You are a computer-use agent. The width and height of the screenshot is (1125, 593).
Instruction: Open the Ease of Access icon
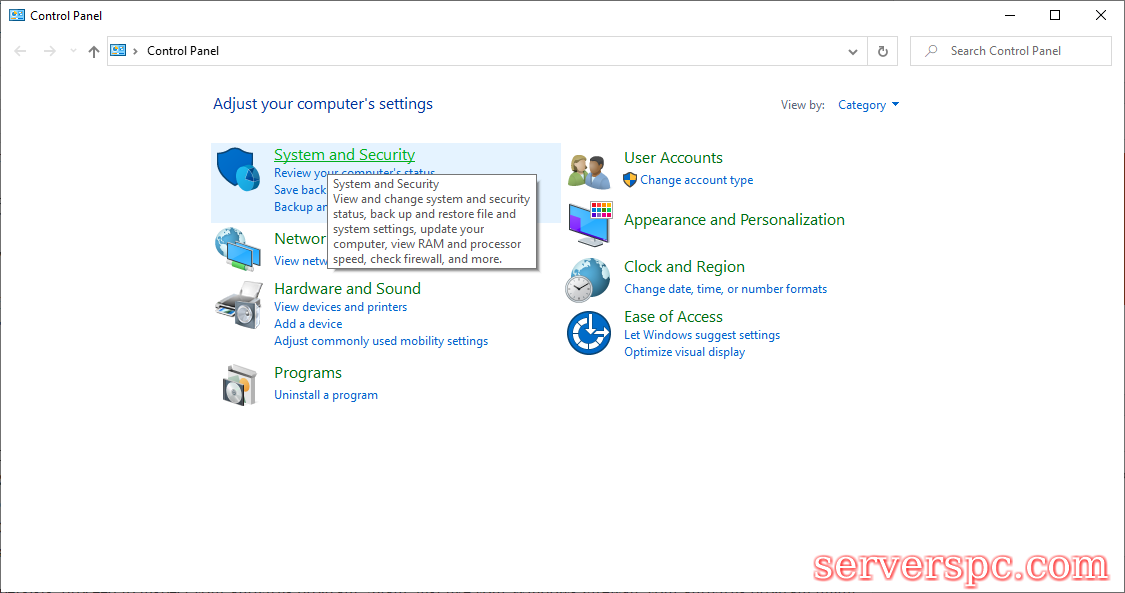(589, 333)
